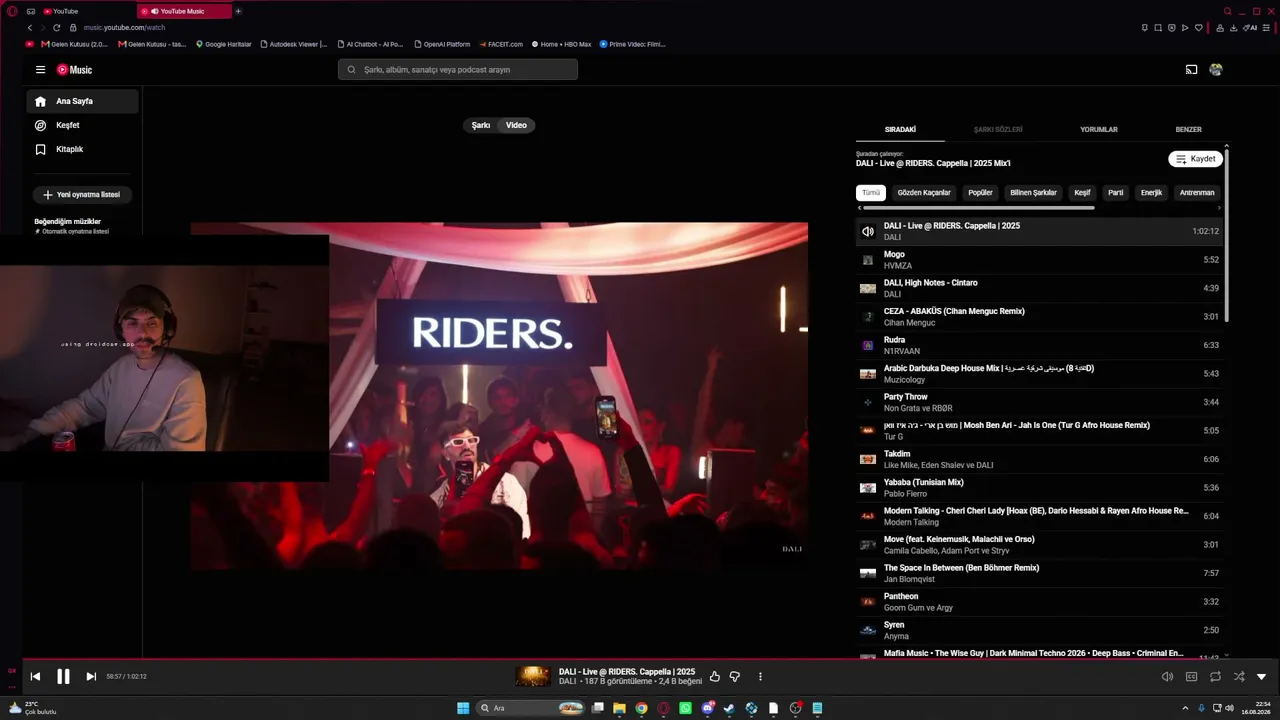Viewport: 1280px width, 720px height.
Task: Open the Windows Start menu
Action: click(x=463, y=708)
